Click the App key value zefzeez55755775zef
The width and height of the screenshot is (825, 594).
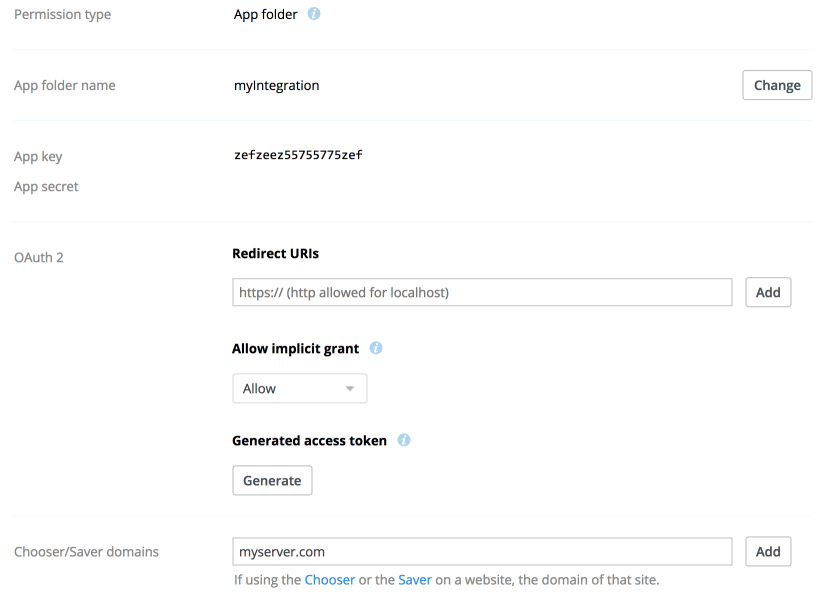(x=297, y=156)
